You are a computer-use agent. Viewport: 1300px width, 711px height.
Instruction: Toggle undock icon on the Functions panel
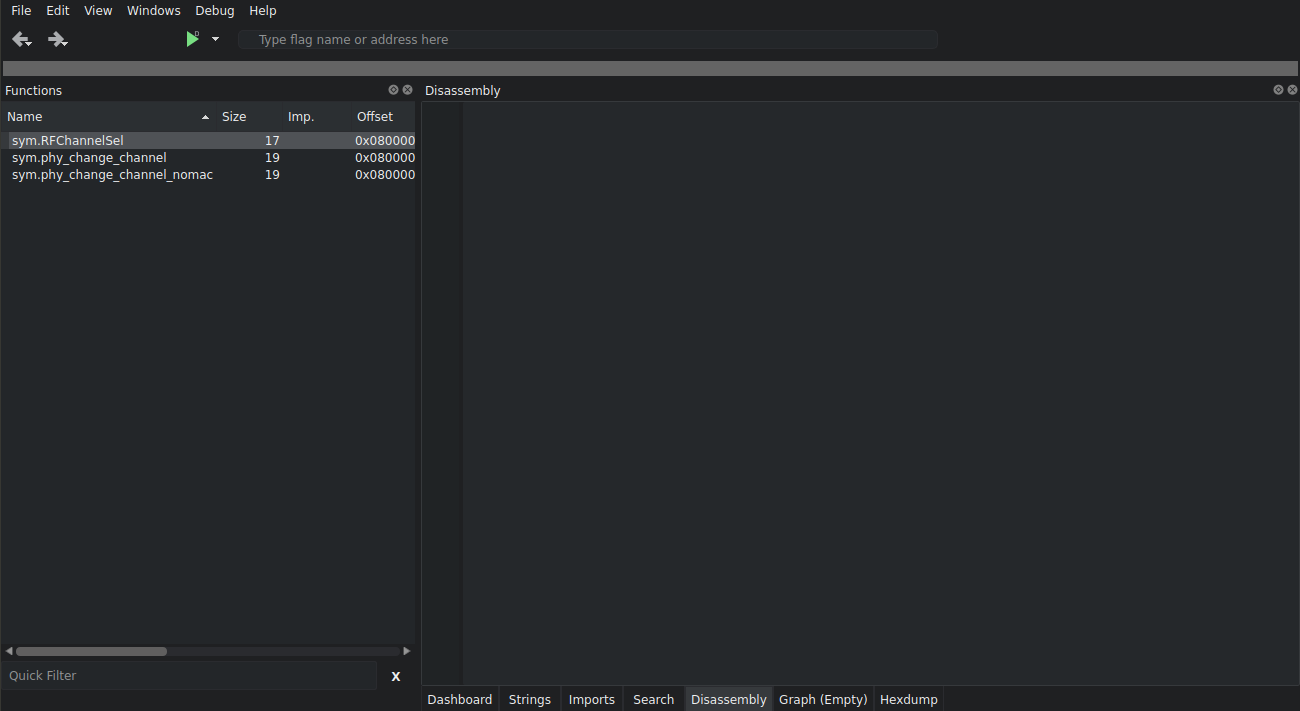coord(393,89)
